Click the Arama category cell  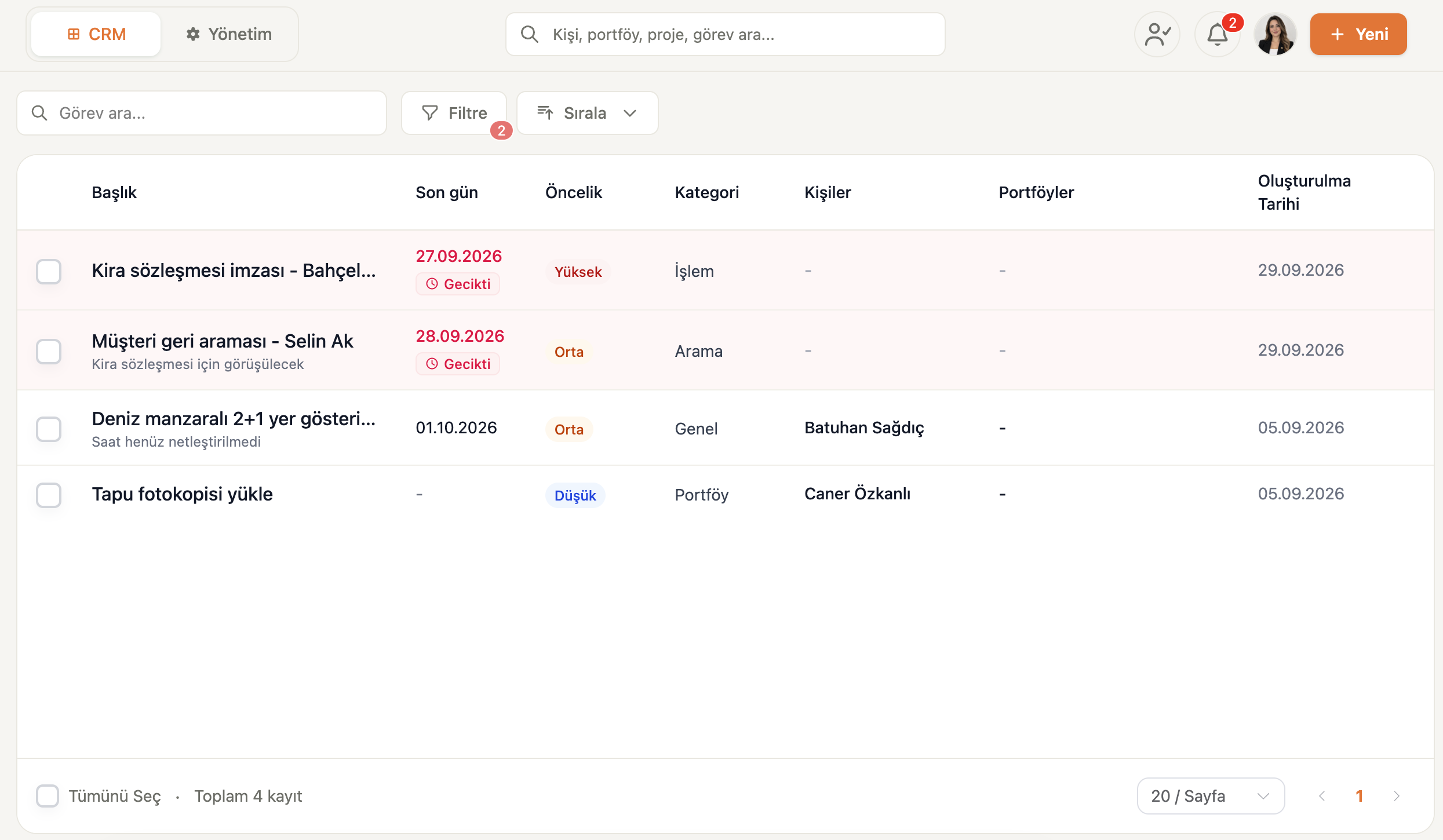699,351
